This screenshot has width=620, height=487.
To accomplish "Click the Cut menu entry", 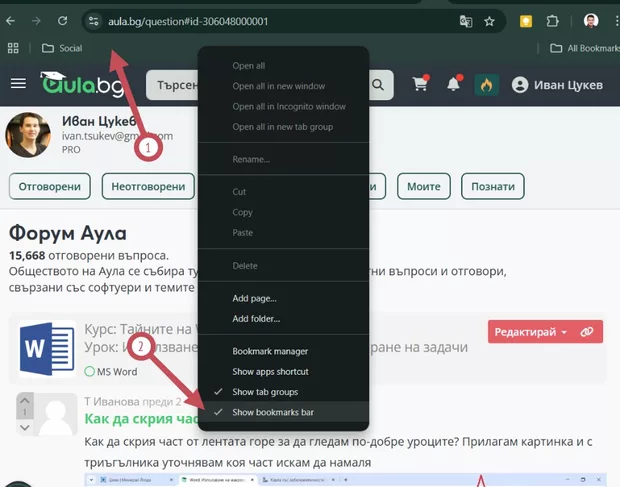I will click(x=283, y=192).
